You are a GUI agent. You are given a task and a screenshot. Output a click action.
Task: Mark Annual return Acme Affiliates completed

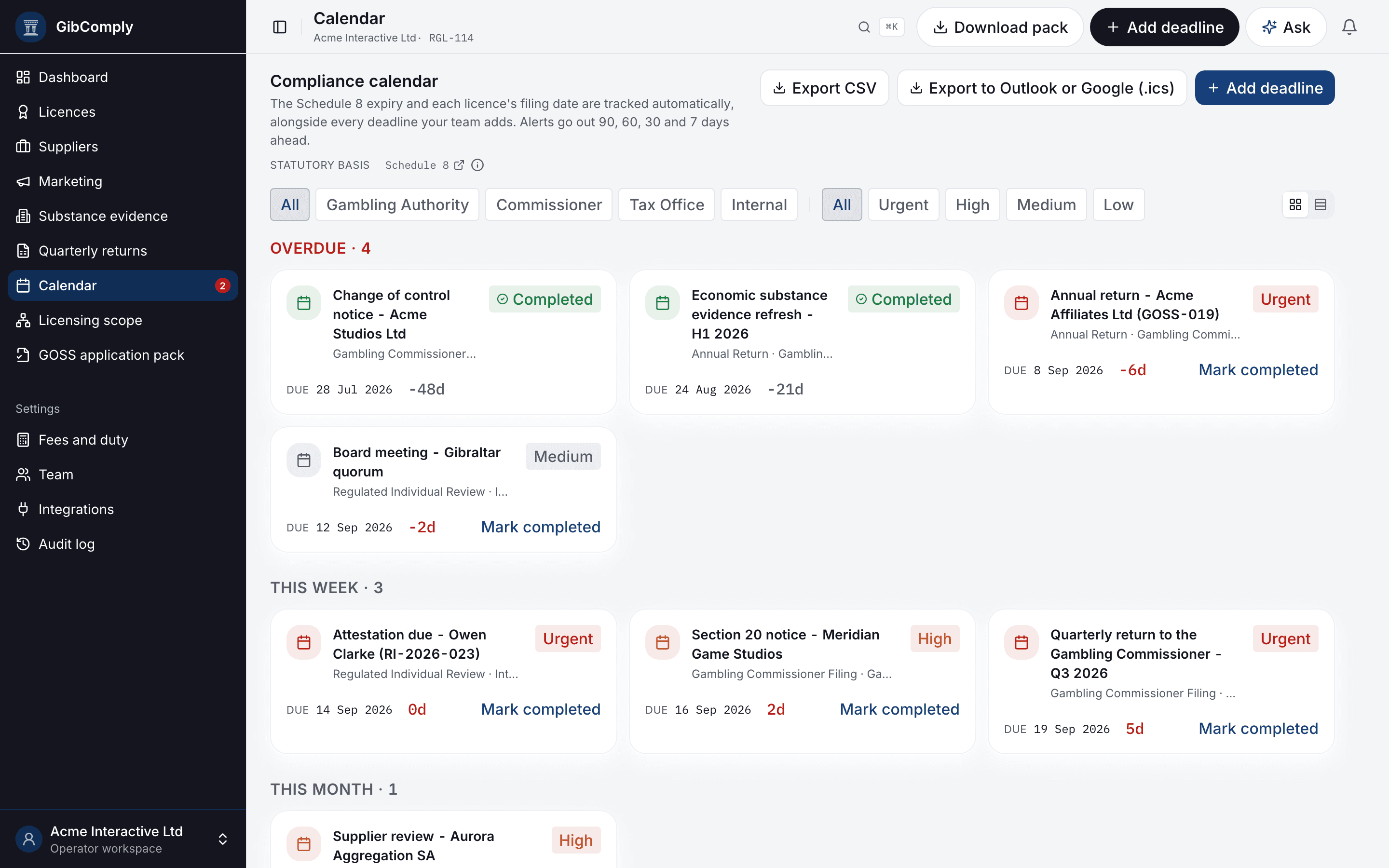(1258, 370)
